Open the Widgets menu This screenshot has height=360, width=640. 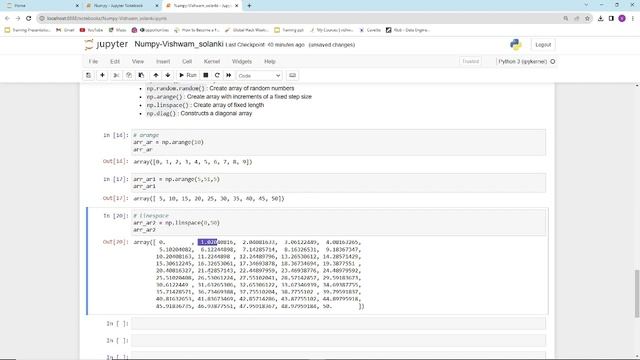[x=242, y=62]
